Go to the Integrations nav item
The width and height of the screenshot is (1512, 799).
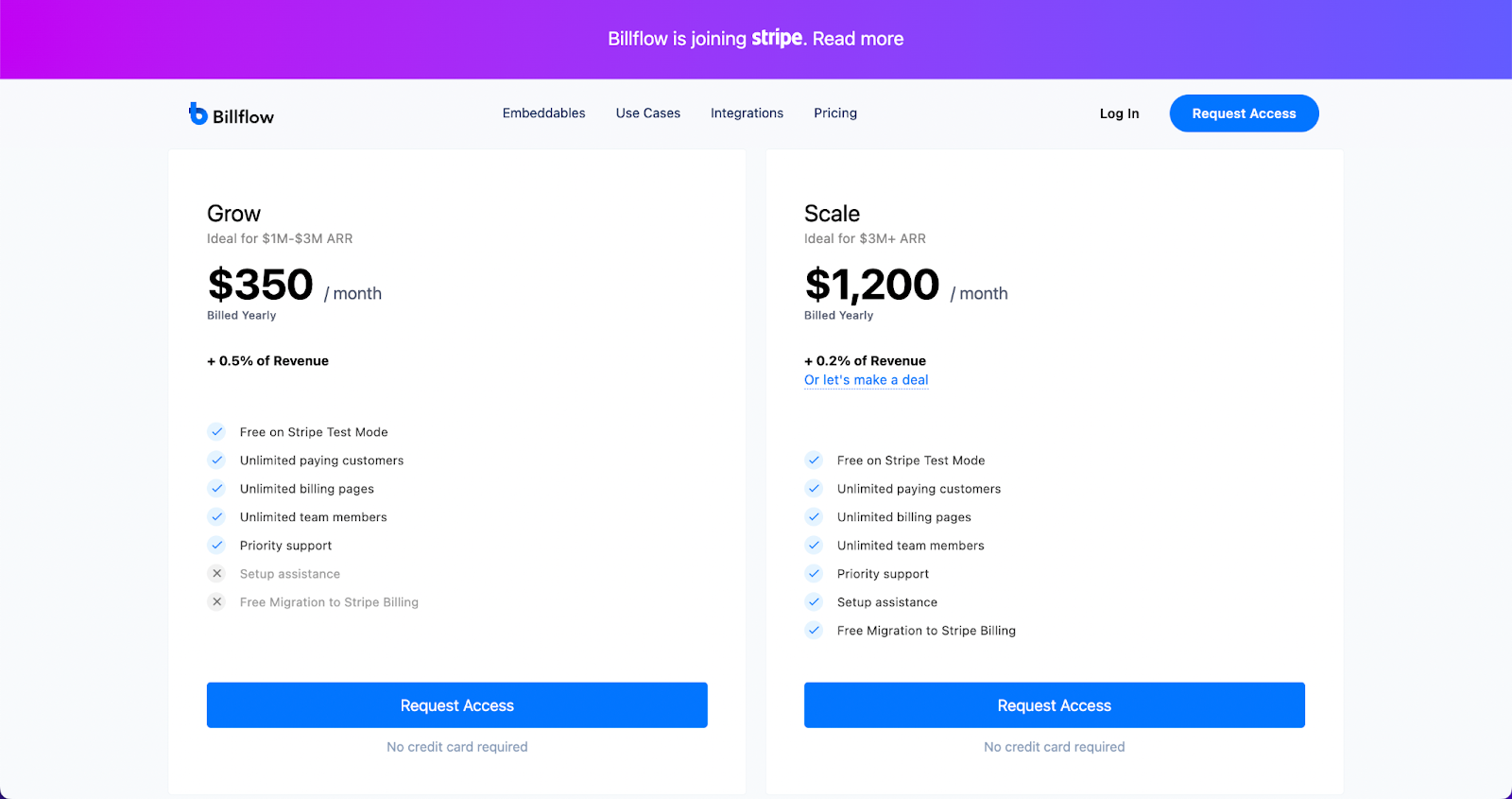[x=747, y=113]
